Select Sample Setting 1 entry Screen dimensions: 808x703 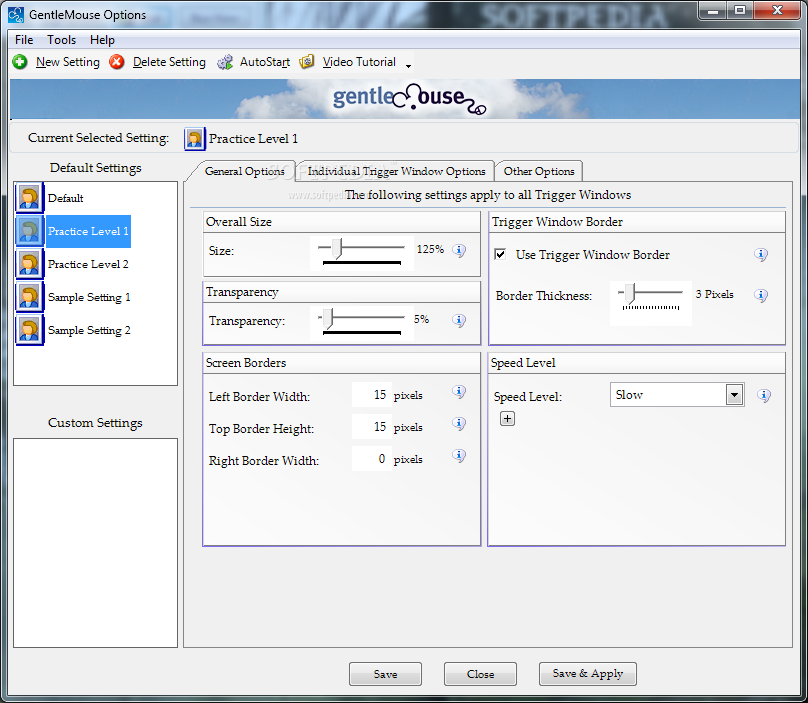click(x=89, y=297)
